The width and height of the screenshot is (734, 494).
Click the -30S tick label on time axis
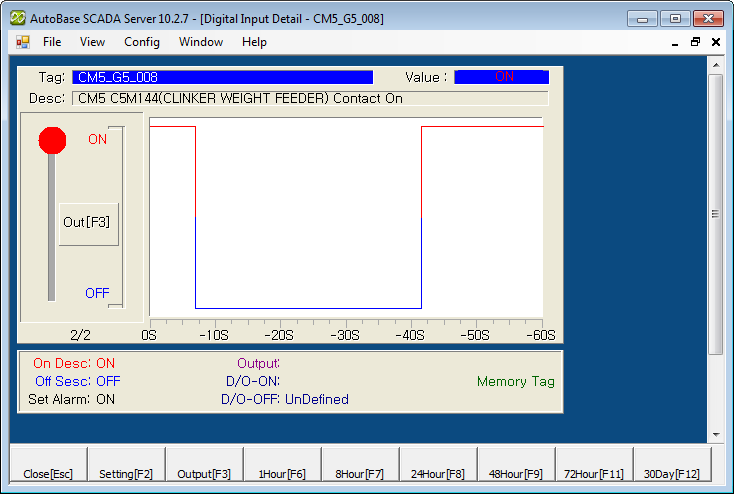pyautogui.click(x=345, y=335)
